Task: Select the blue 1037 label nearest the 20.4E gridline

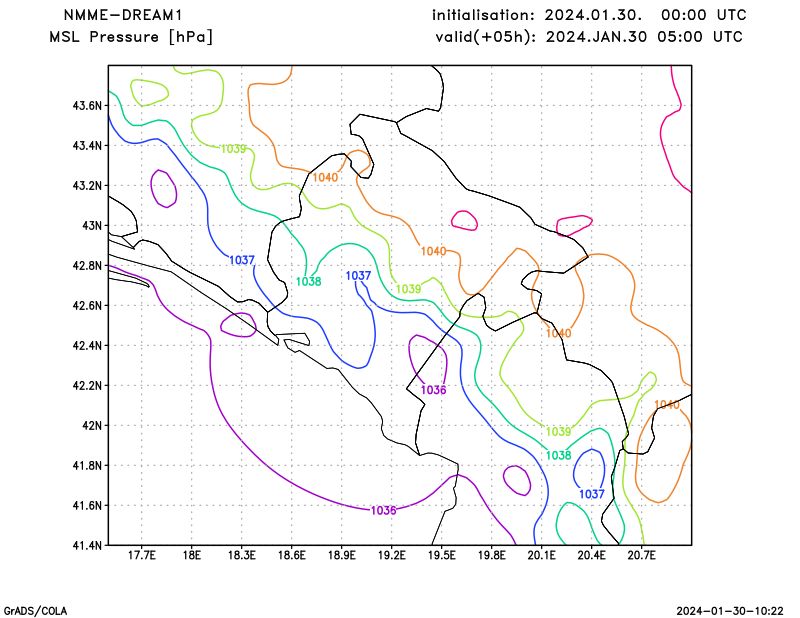Action: [592, 494]
